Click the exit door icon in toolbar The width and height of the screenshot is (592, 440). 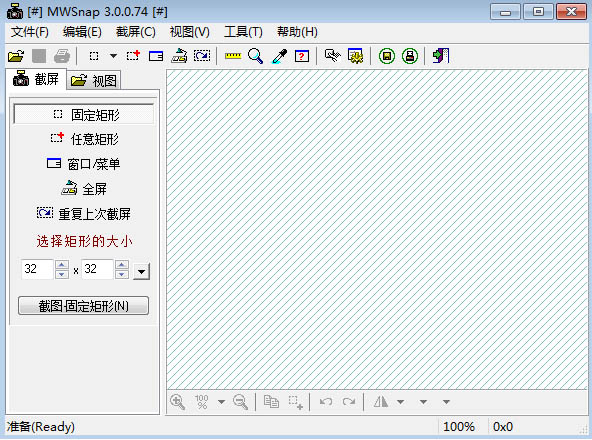(441, 56)
